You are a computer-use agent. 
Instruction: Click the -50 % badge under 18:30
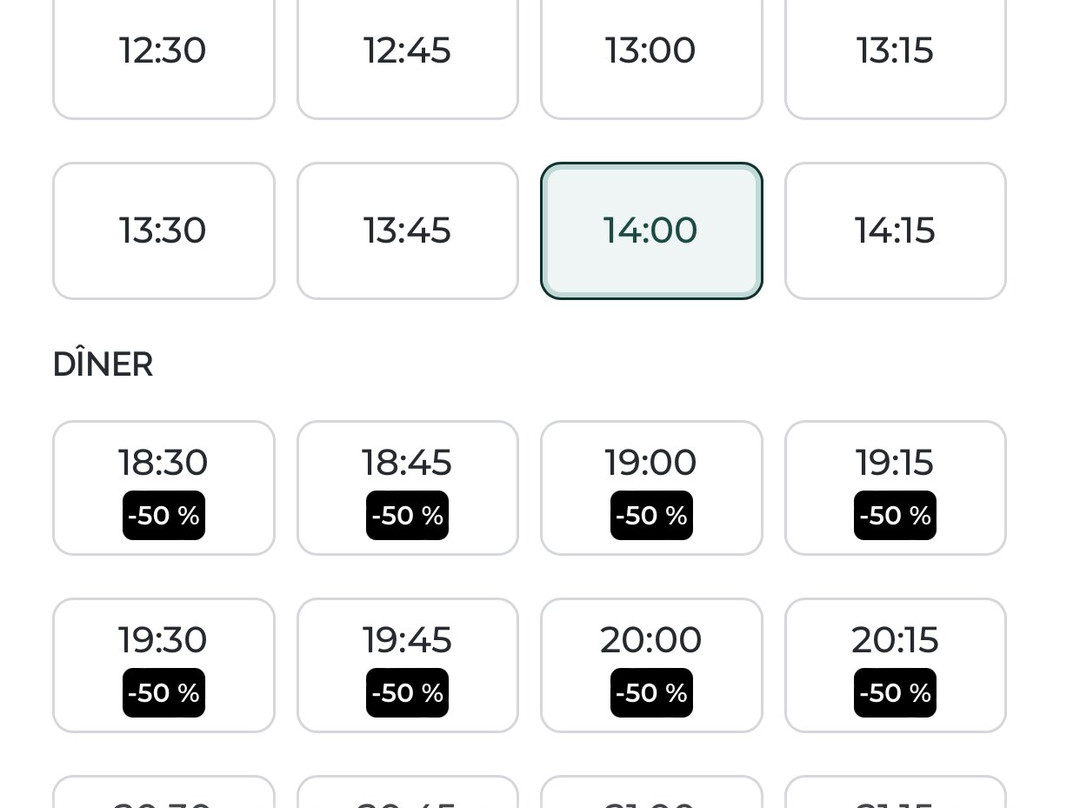pyautogui.click(x=164, y=515)
